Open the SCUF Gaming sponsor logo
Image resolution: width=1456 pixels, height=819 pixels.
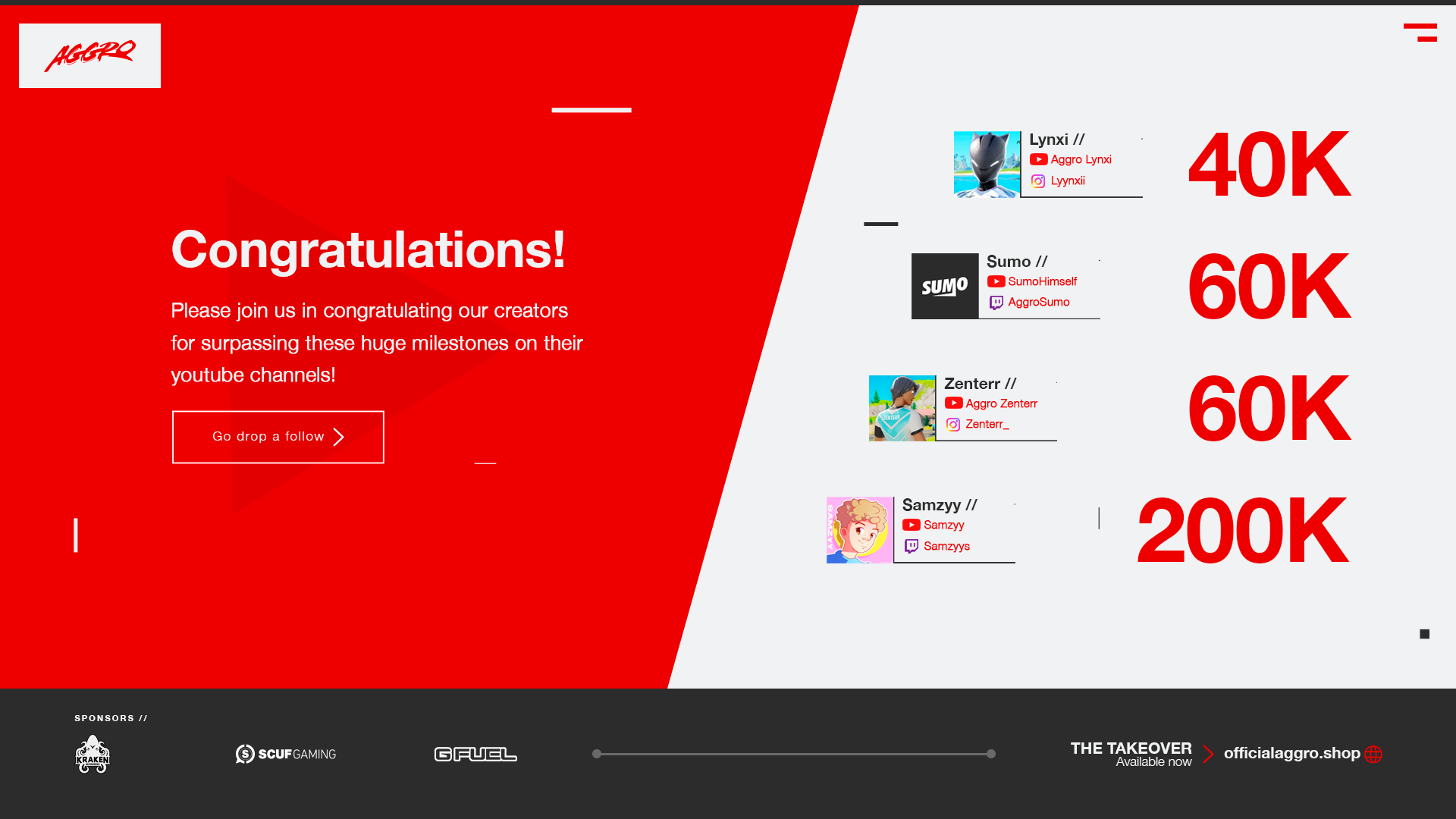coord(286,754)
